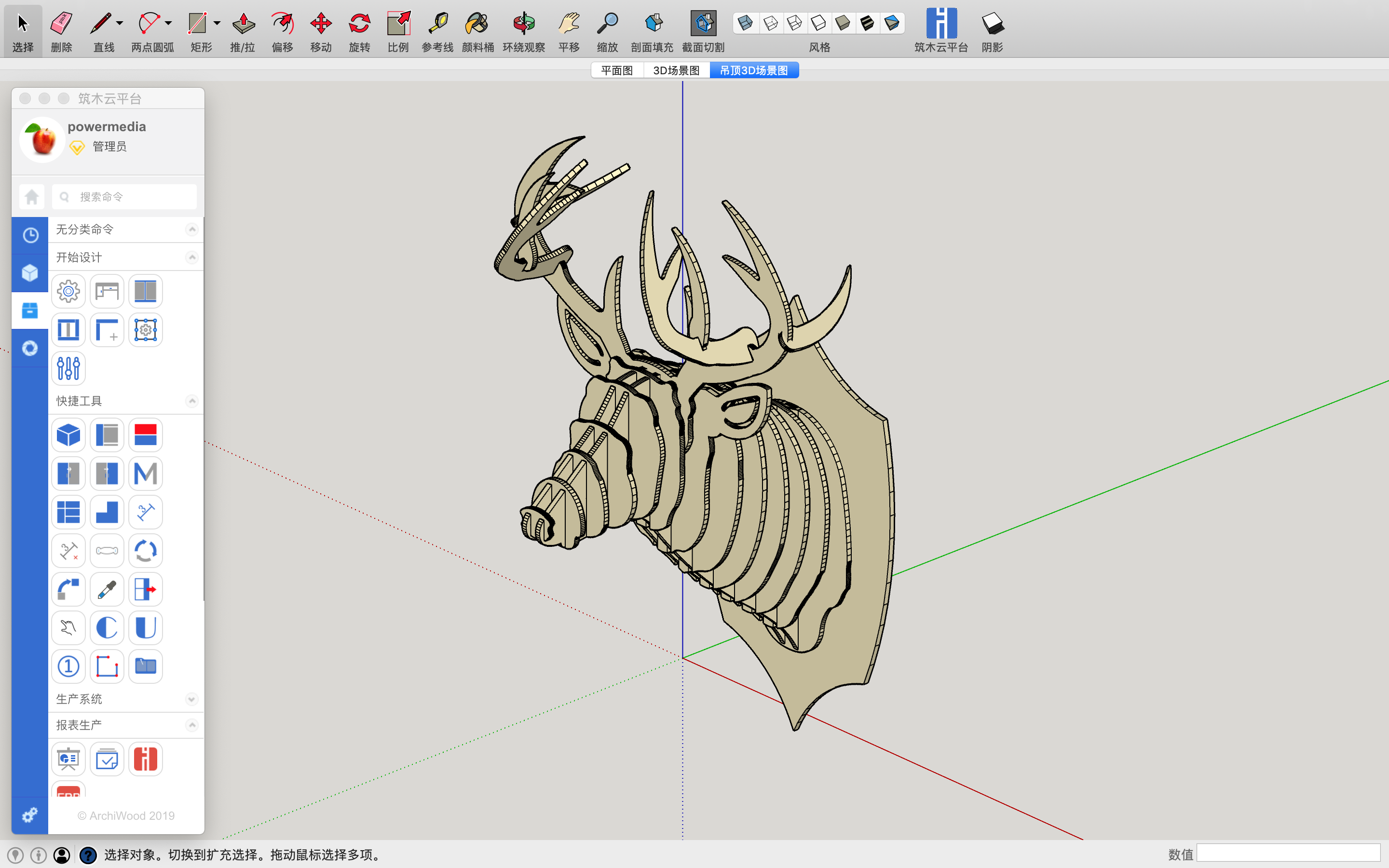Click the powermedia apple avatar

coord(42,139)
